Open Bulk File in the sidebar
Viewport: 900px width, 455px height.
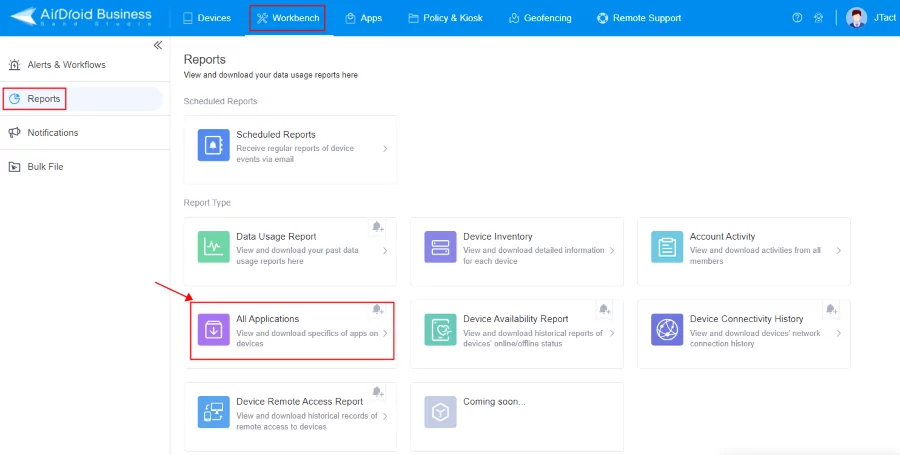pyautogui.click(x=45, y=167)
